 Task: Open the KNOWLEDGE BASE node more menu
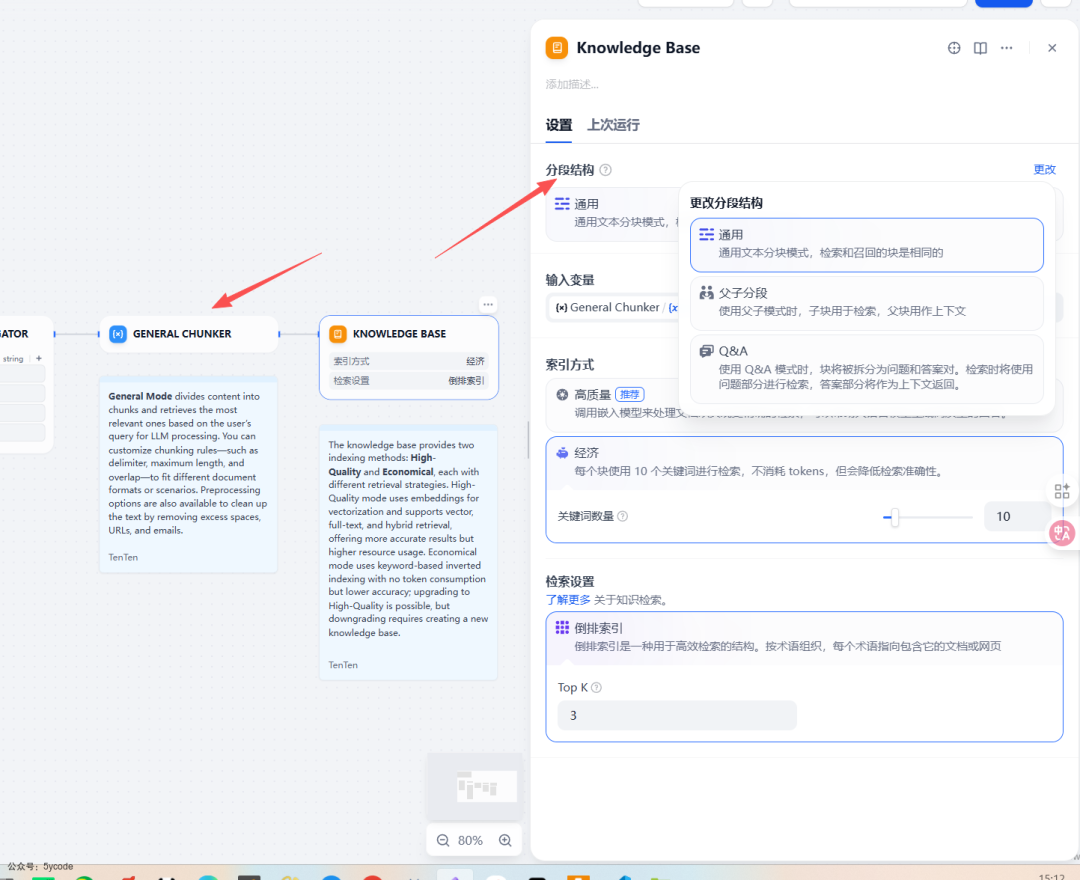(487, 304)
